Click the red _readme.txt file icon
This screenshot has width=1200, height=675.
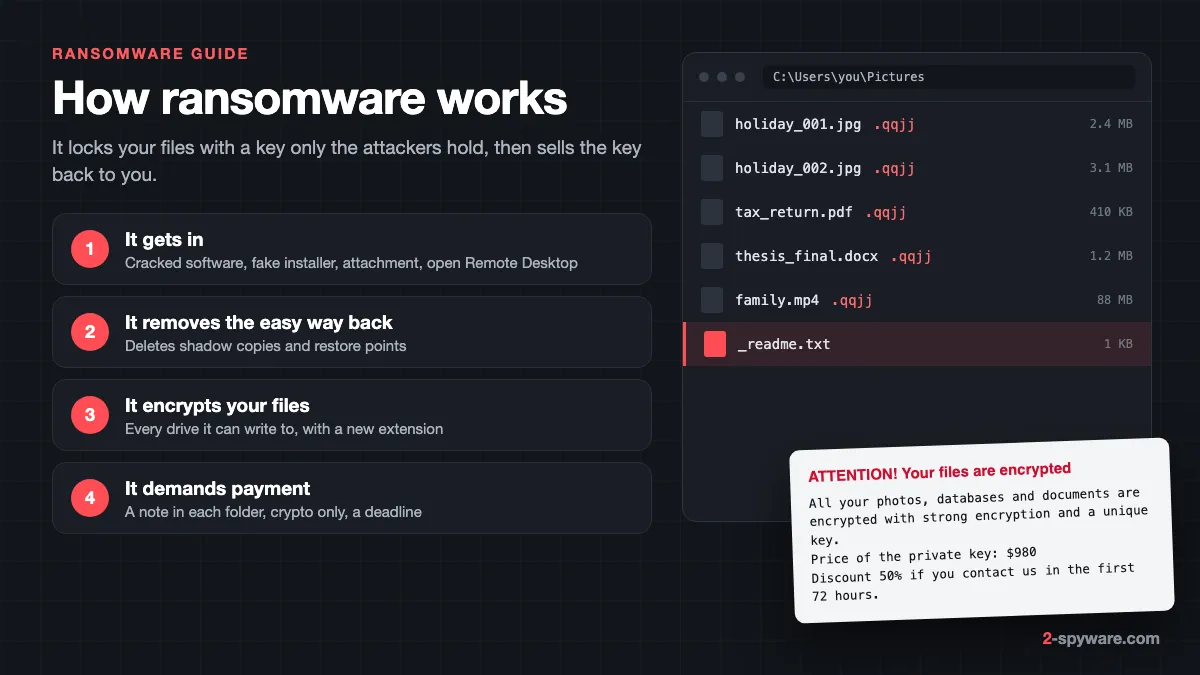[715, 344]
